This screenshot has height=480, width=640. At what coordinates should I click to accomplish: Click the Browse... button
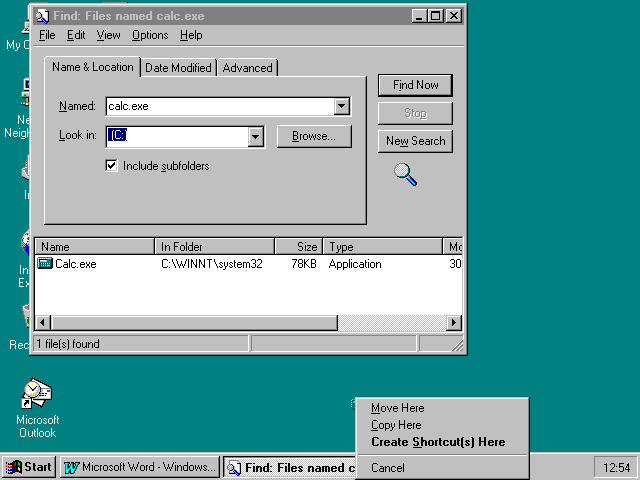coord(314,136)
